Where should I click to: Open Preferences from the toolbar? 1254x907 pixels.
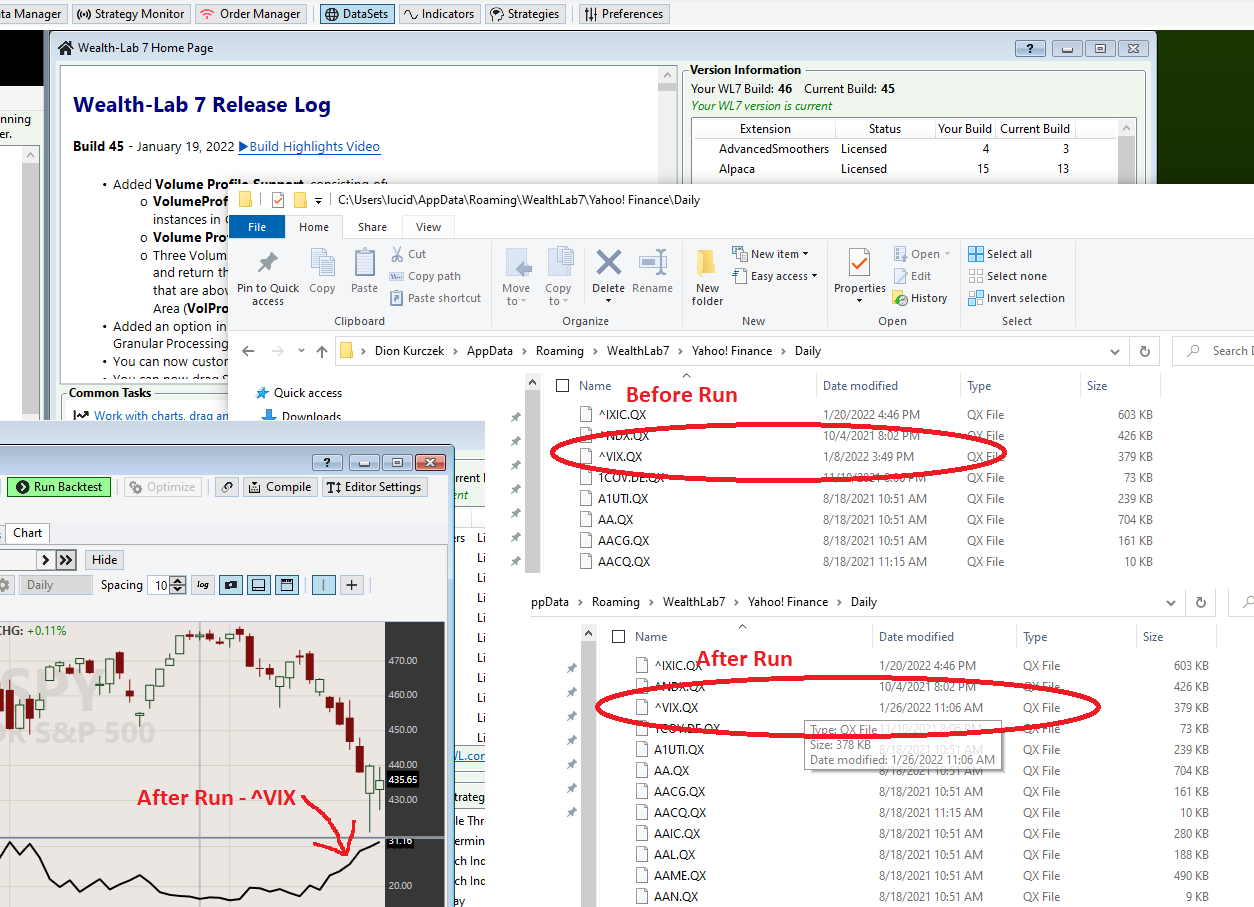pos(623,14)
